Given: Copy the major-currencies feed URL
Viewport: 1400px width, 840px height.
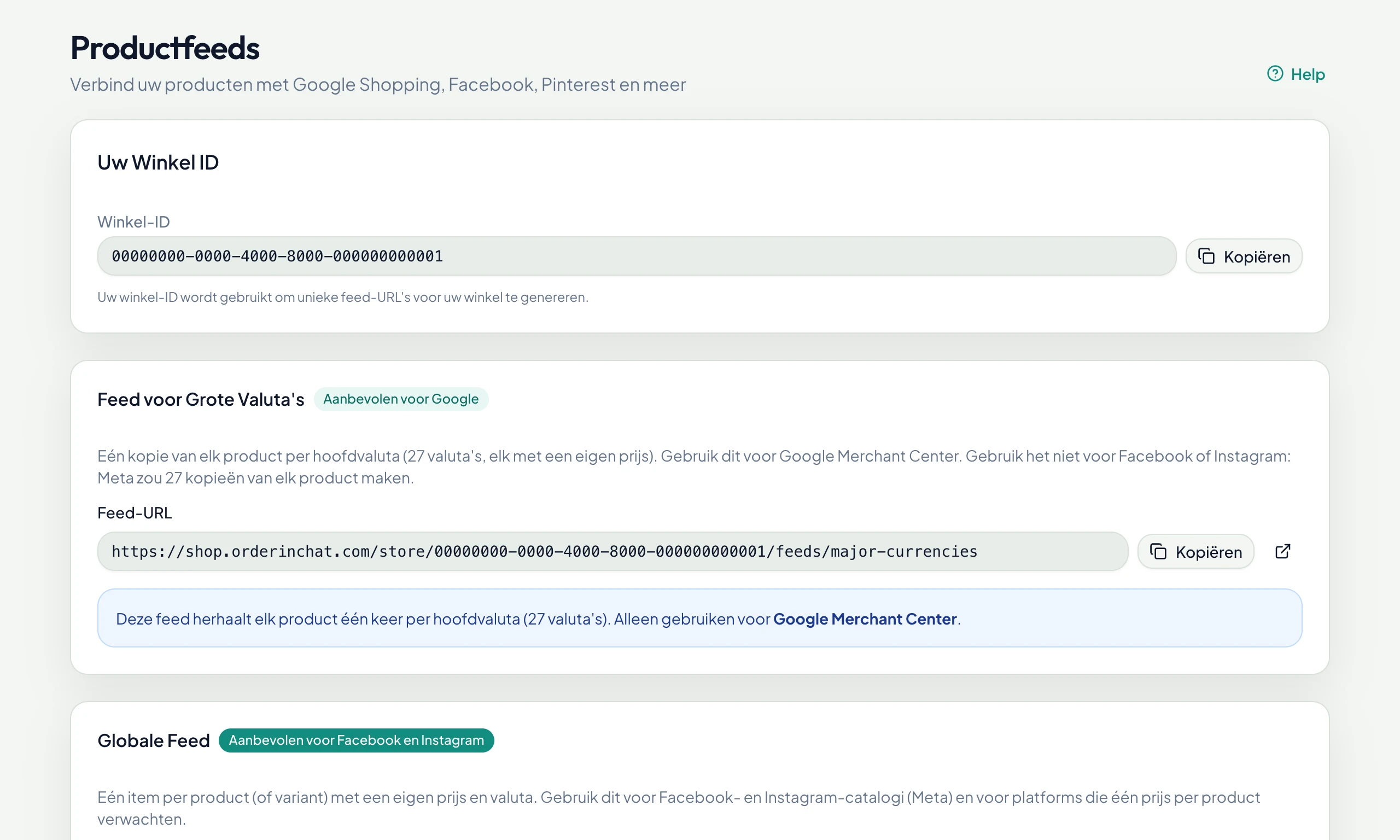Looking at the screenshot, I should (1195, 552).
